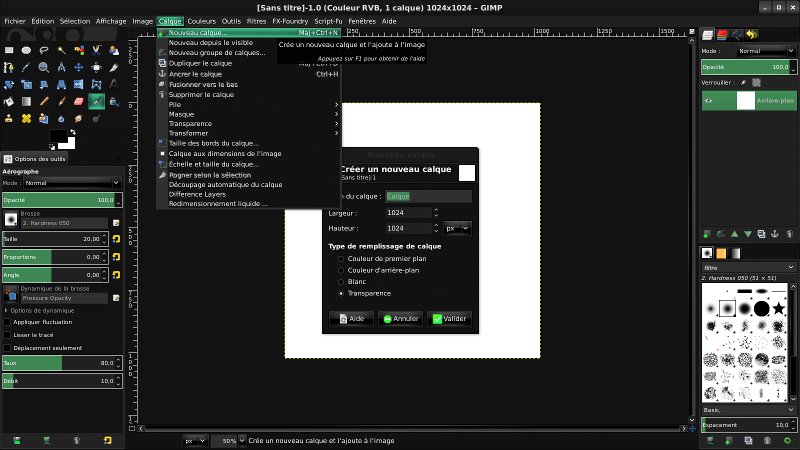Lower layer green down arrow
The image size is (800, 450).
[748, 234]
